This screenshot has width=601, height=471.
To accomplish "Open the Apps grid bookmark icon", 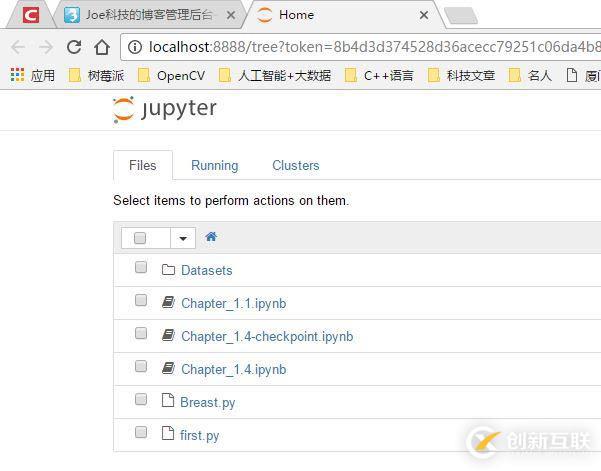I will coord(17,75).
